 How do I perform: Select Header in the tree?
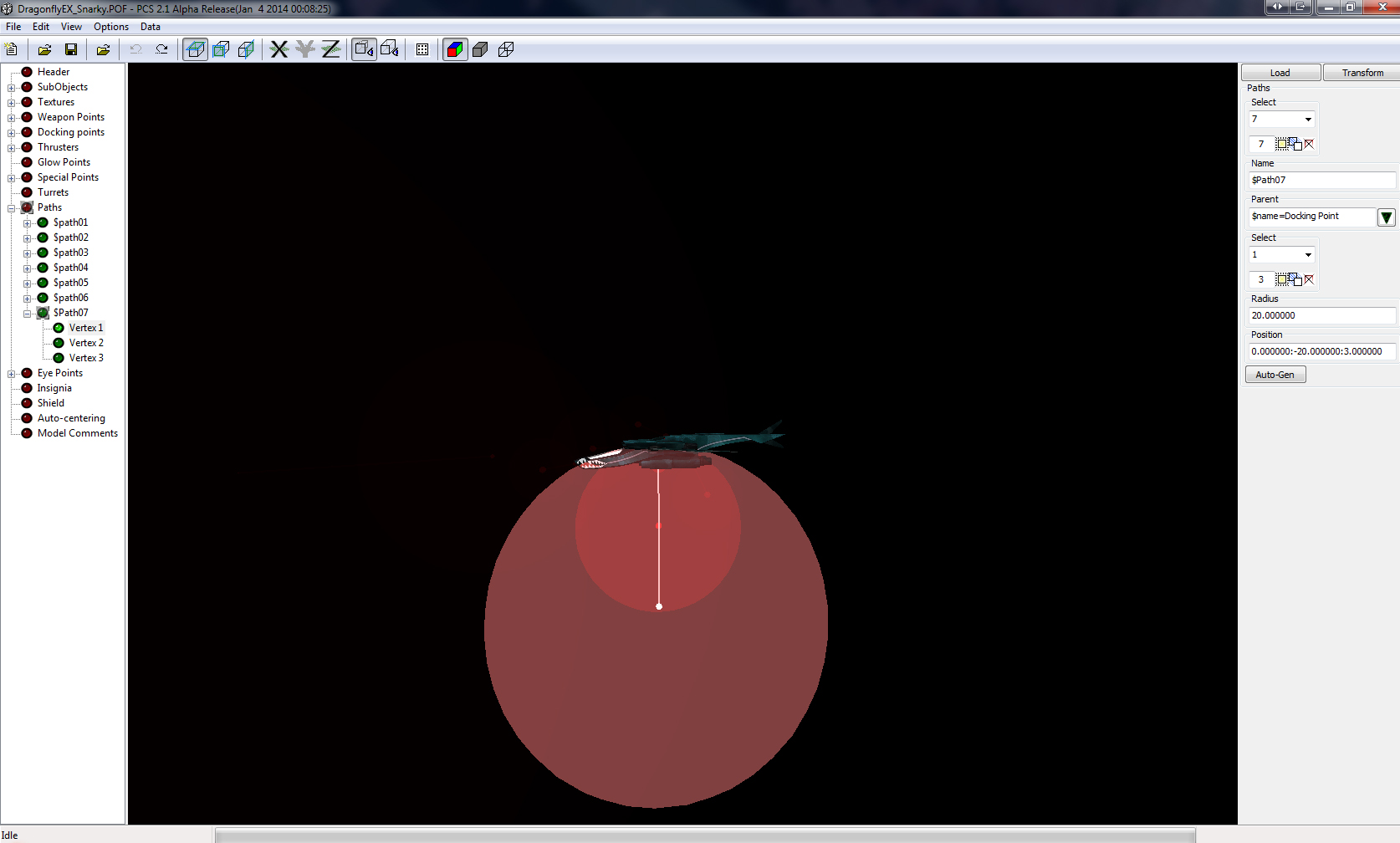pos(54,72)
